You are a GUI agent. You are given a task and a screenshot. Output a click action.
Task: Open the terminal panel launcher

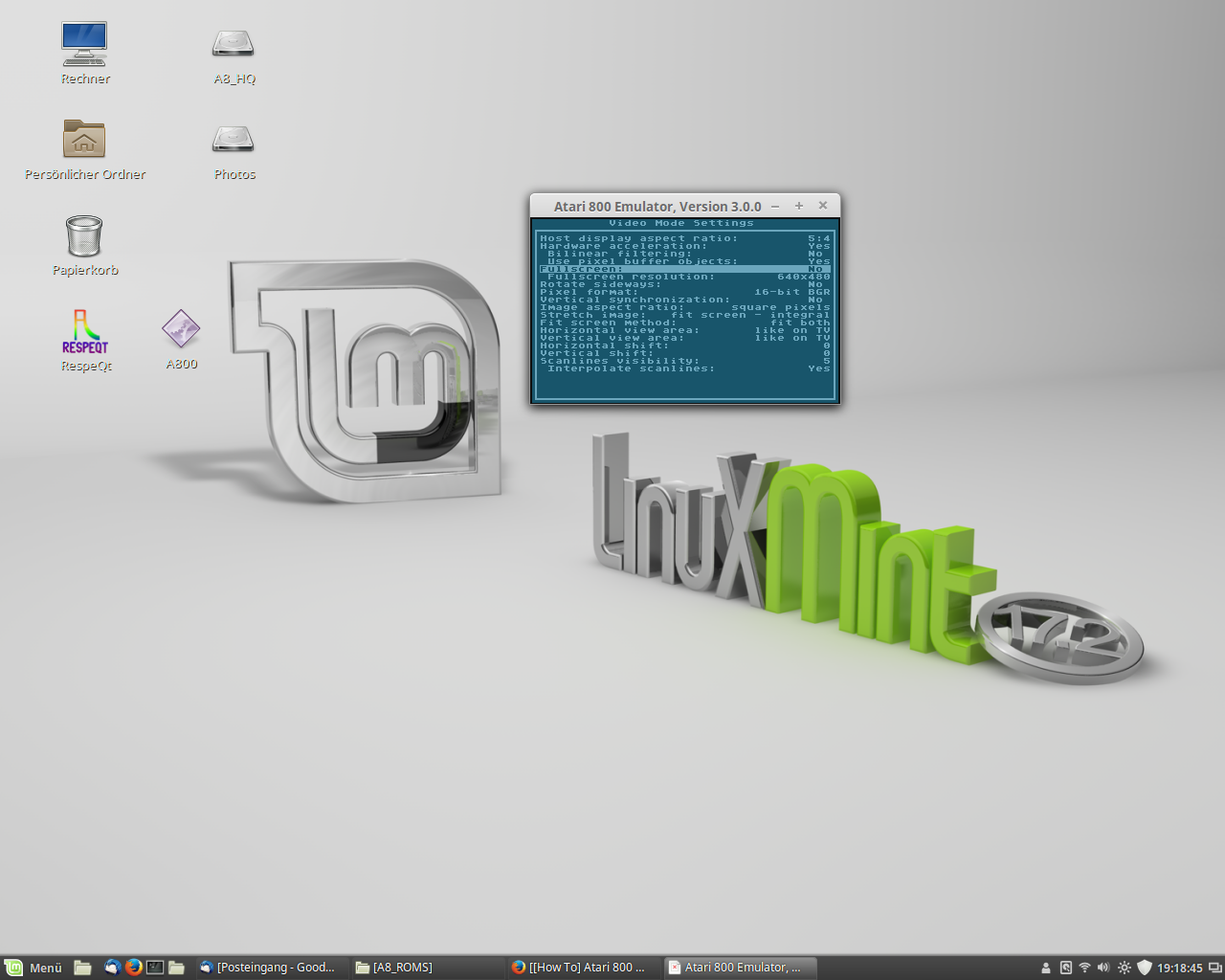(155, 968)
